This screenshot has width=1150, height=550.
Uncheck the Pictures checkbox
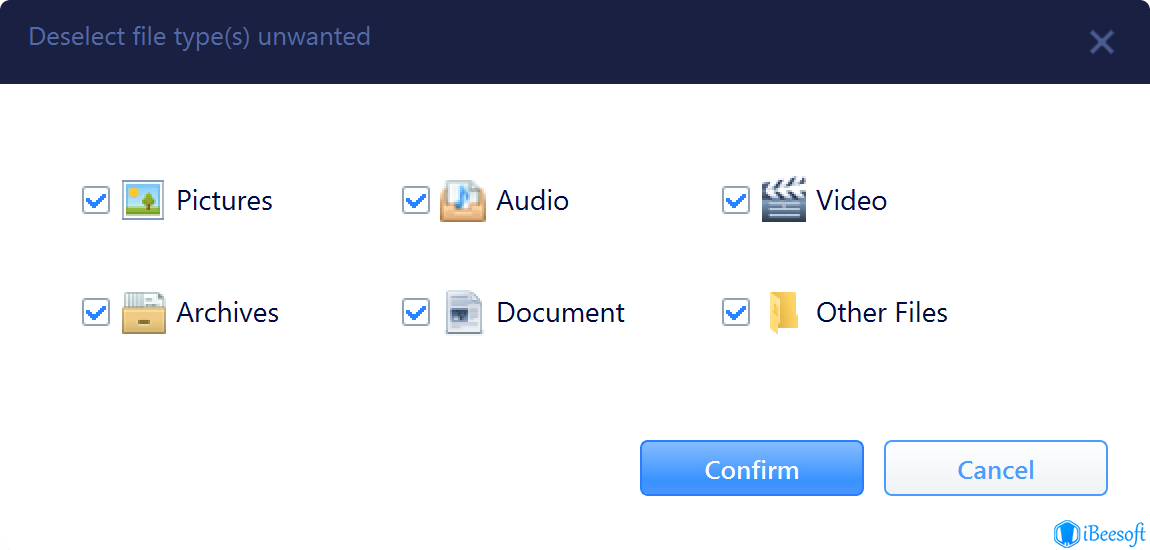click(95, 200)
